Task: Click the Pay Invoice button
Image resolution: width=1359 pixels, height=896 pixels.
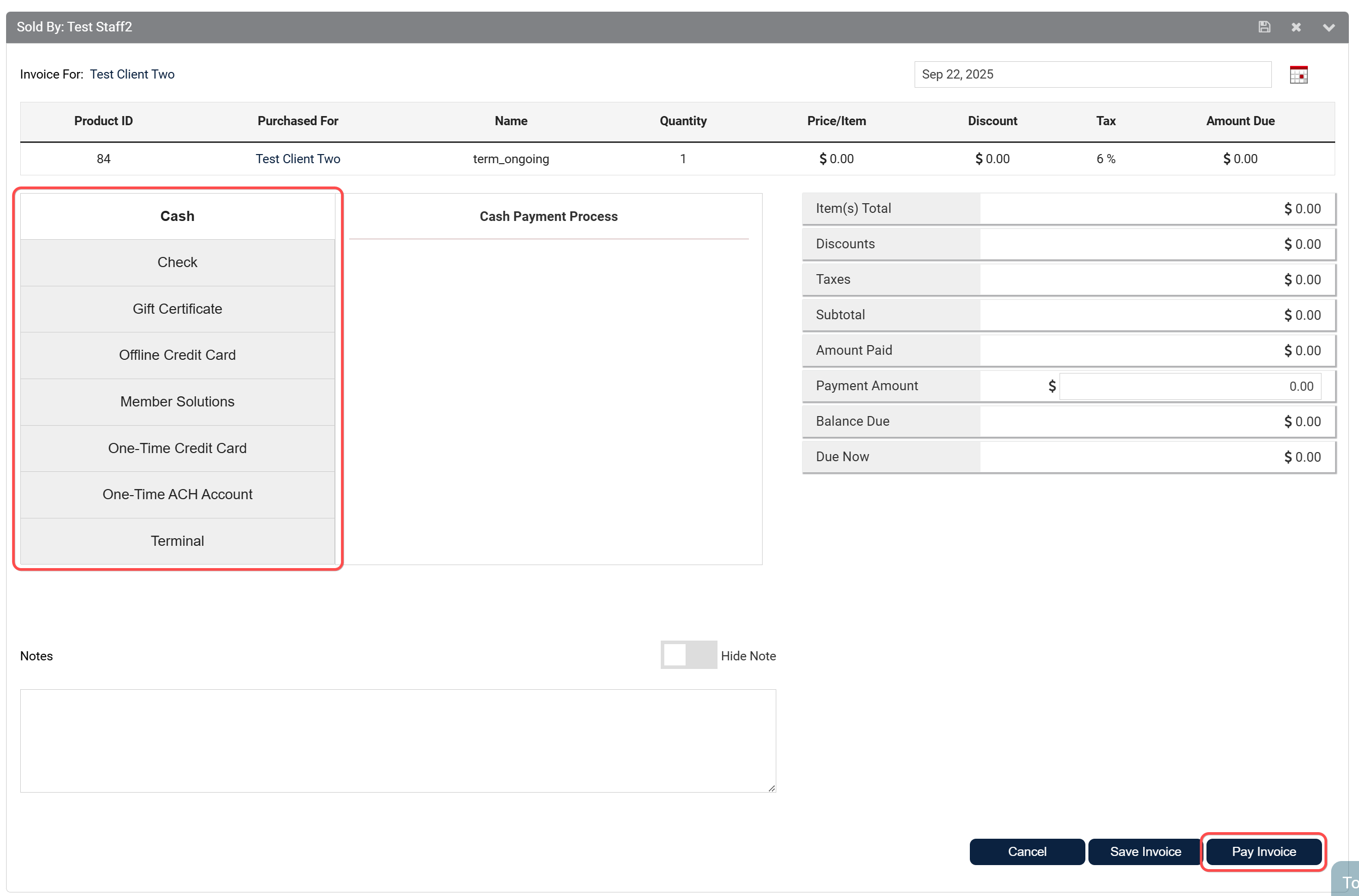Action: point(1264,851)
